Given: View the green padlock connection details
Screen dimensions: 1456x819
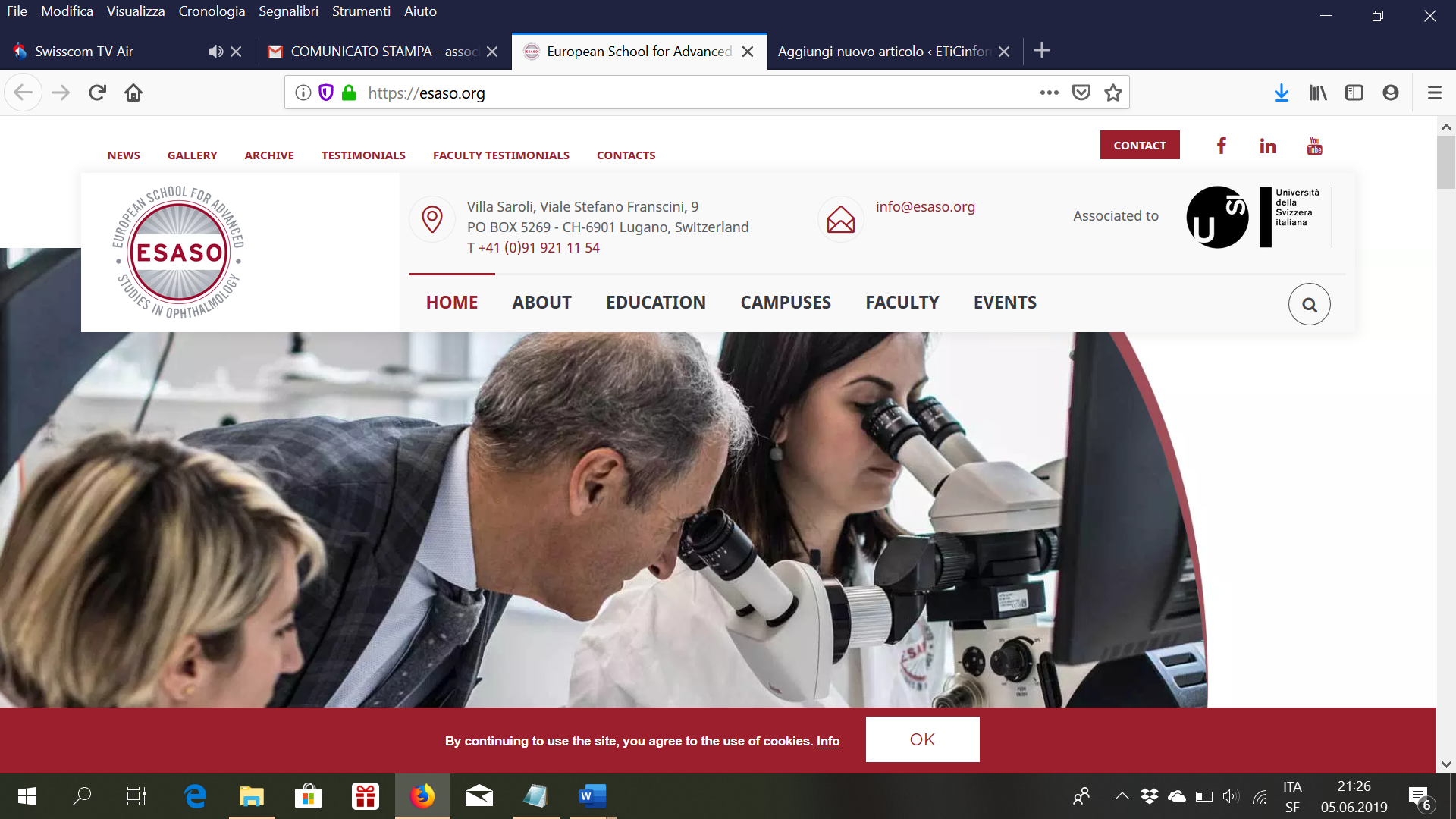Looking at the screenshot, I should point(349,93).
